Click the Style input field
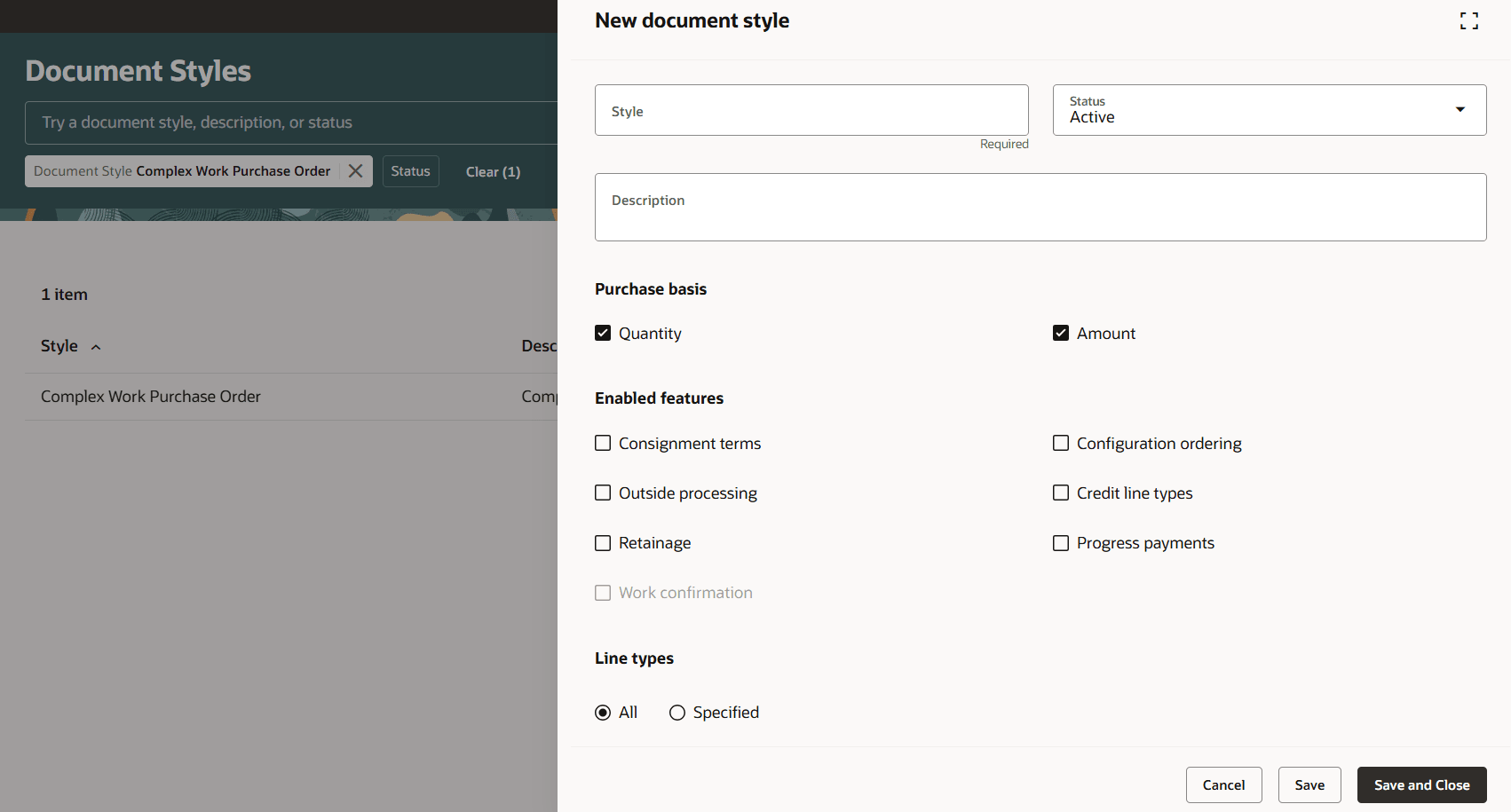Image resolution: width=1511 pixels, height=812 pixels. click(811, 111)
